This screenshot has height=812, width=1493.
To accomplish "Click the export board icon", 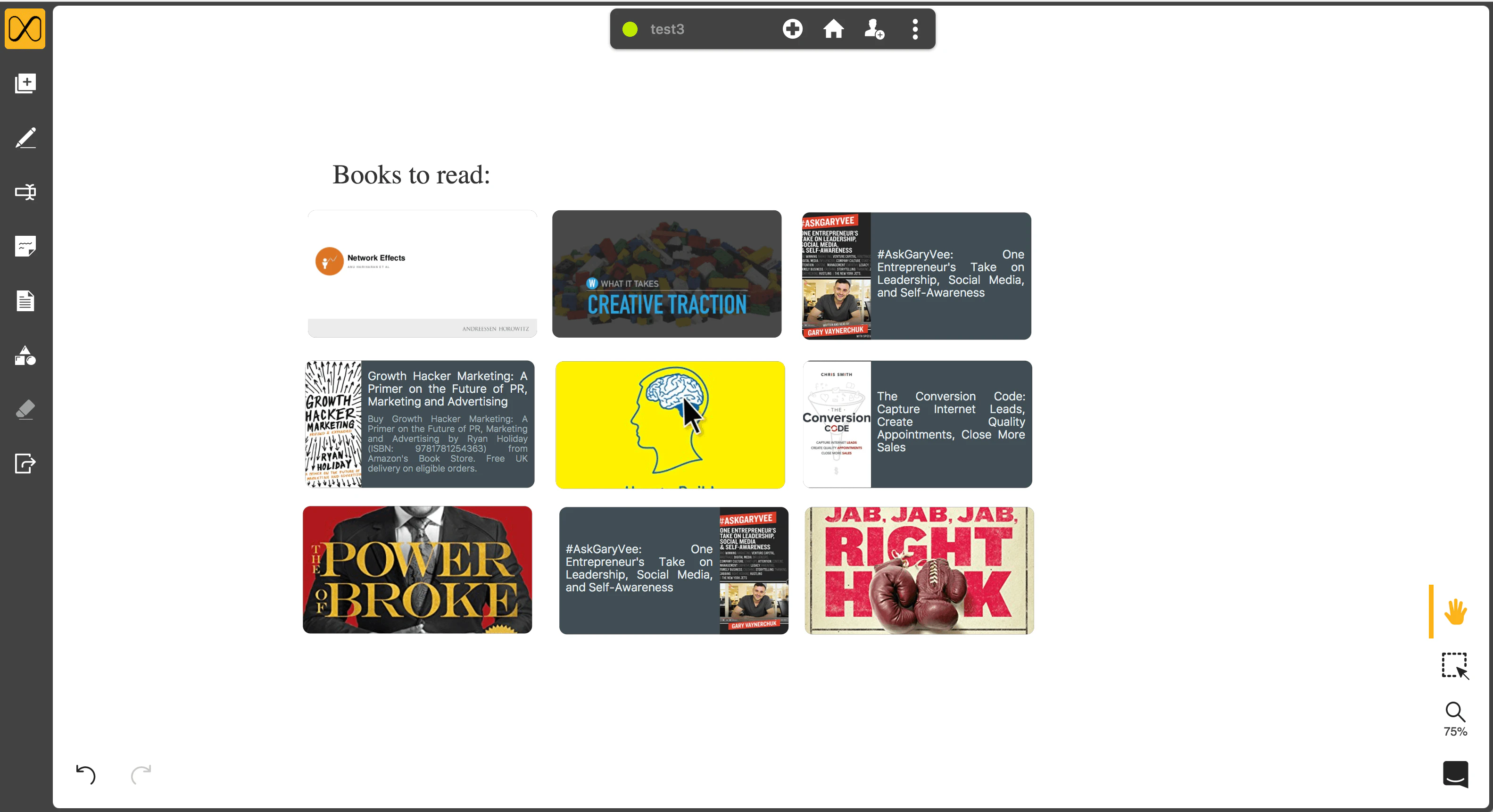I will click(25, 463).
